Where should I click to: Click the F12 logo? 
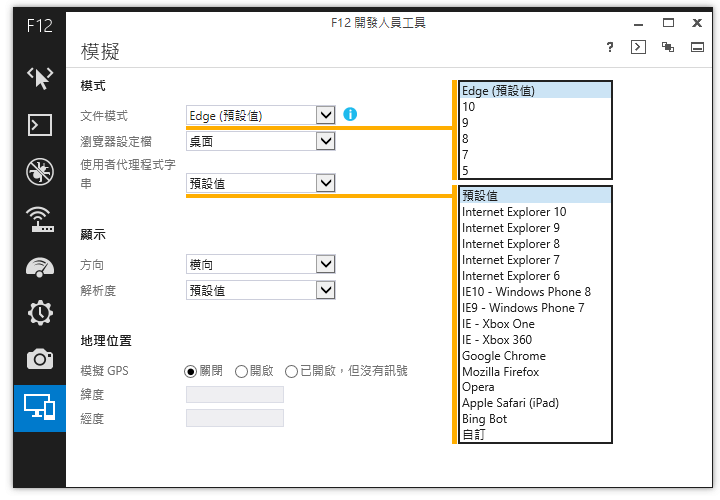click(40, 26)
